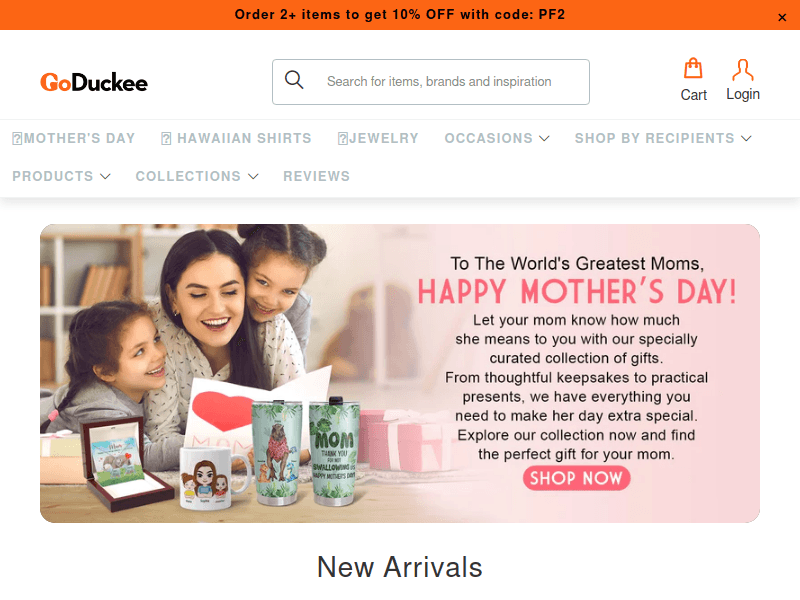The height and width of the screenshot is (600, 800).
Task: Go to GoDuckee logo homepage
Action: tap(94, 82)
